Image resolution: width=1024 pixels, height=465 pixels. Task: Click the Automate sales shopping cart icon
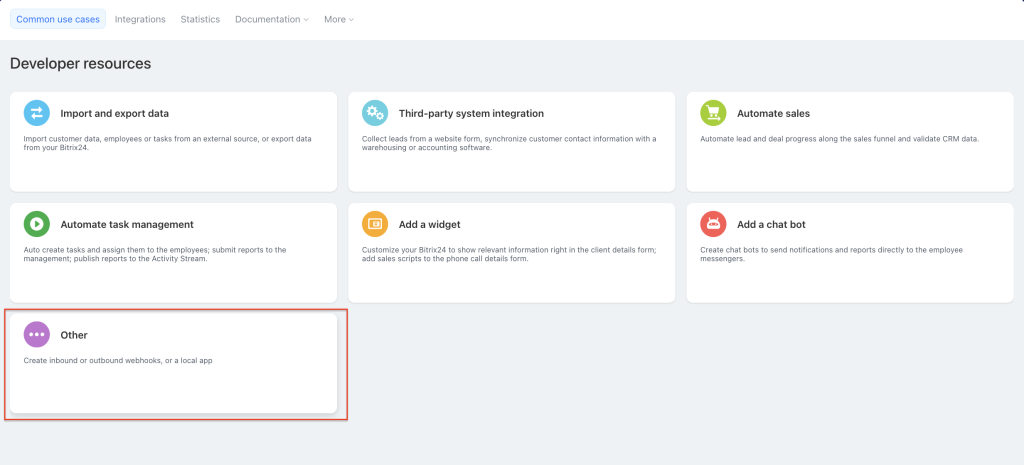pyautogui.click(x=713, y=113)
